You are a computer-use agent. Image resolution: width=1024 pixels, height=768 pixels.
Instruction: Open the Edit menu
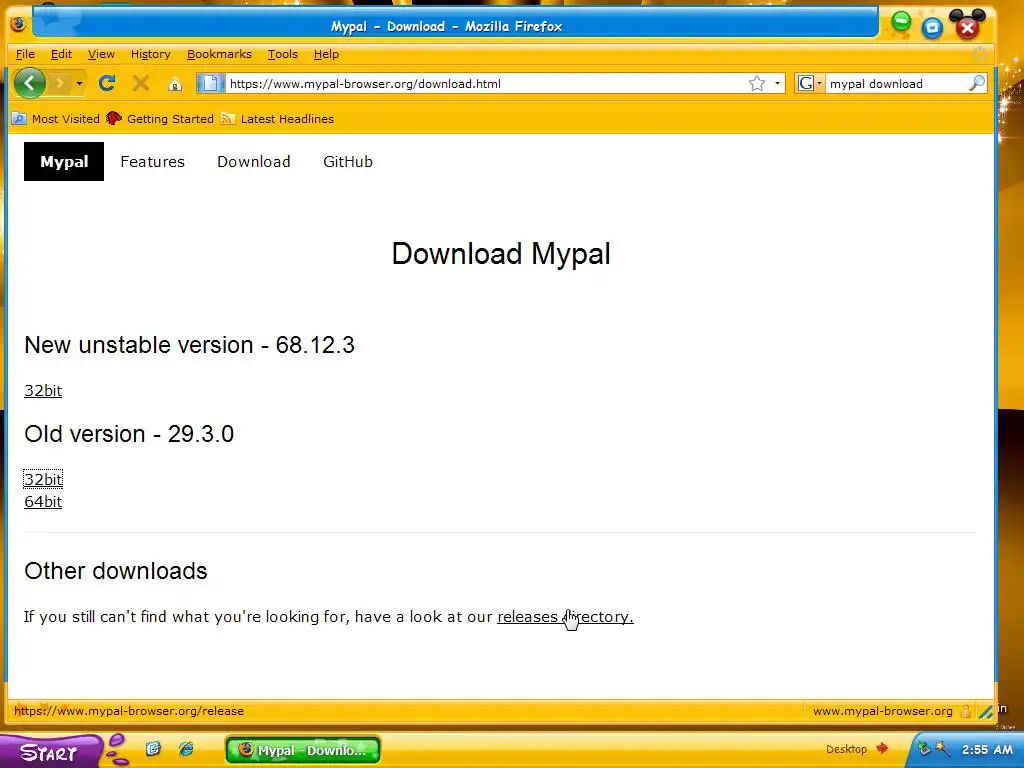[61, 54]
